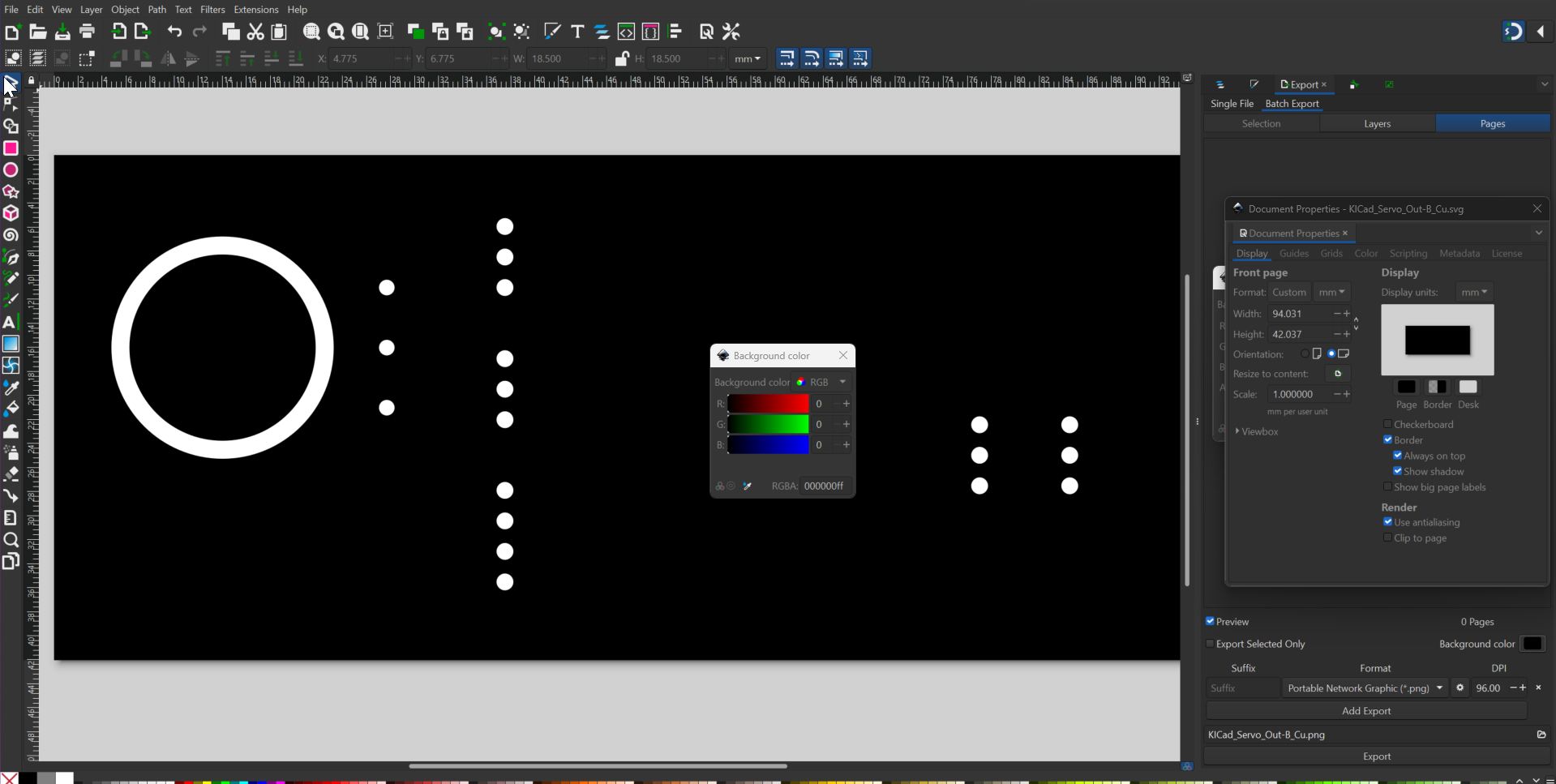Open the RGB color mode dropdown
This screenshot has width=1556, height=784.
pos(821,382)
